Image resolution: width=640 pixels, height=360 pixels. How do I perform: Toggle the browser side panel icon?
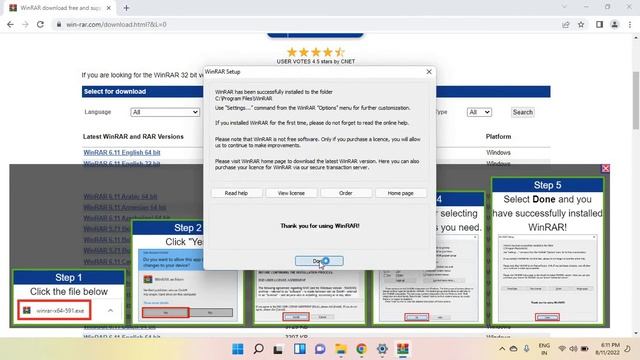tap(599, 24)
